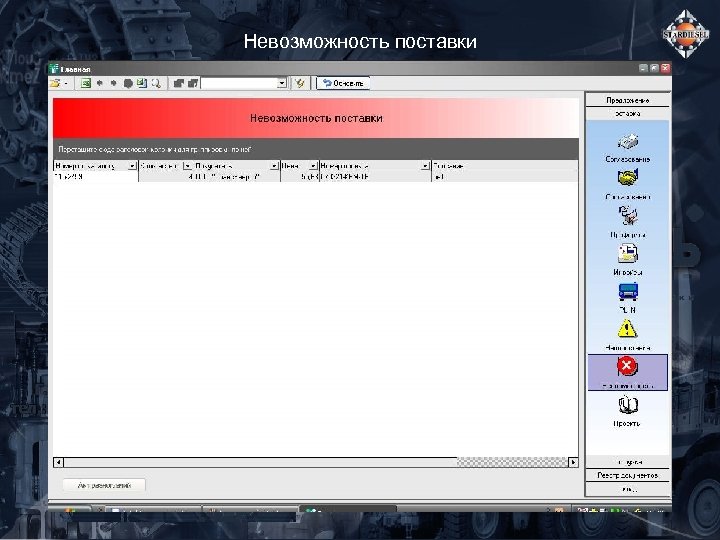Select the red X Невозможность поставки side icon

(627, 372)
